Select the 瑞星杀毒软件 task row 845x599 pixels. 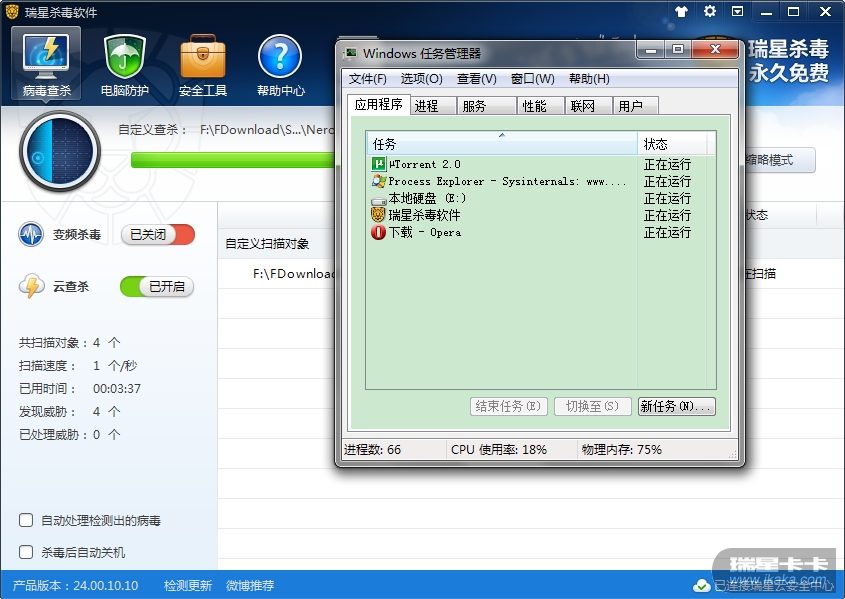pyautogui.click(x=541, y=215)
